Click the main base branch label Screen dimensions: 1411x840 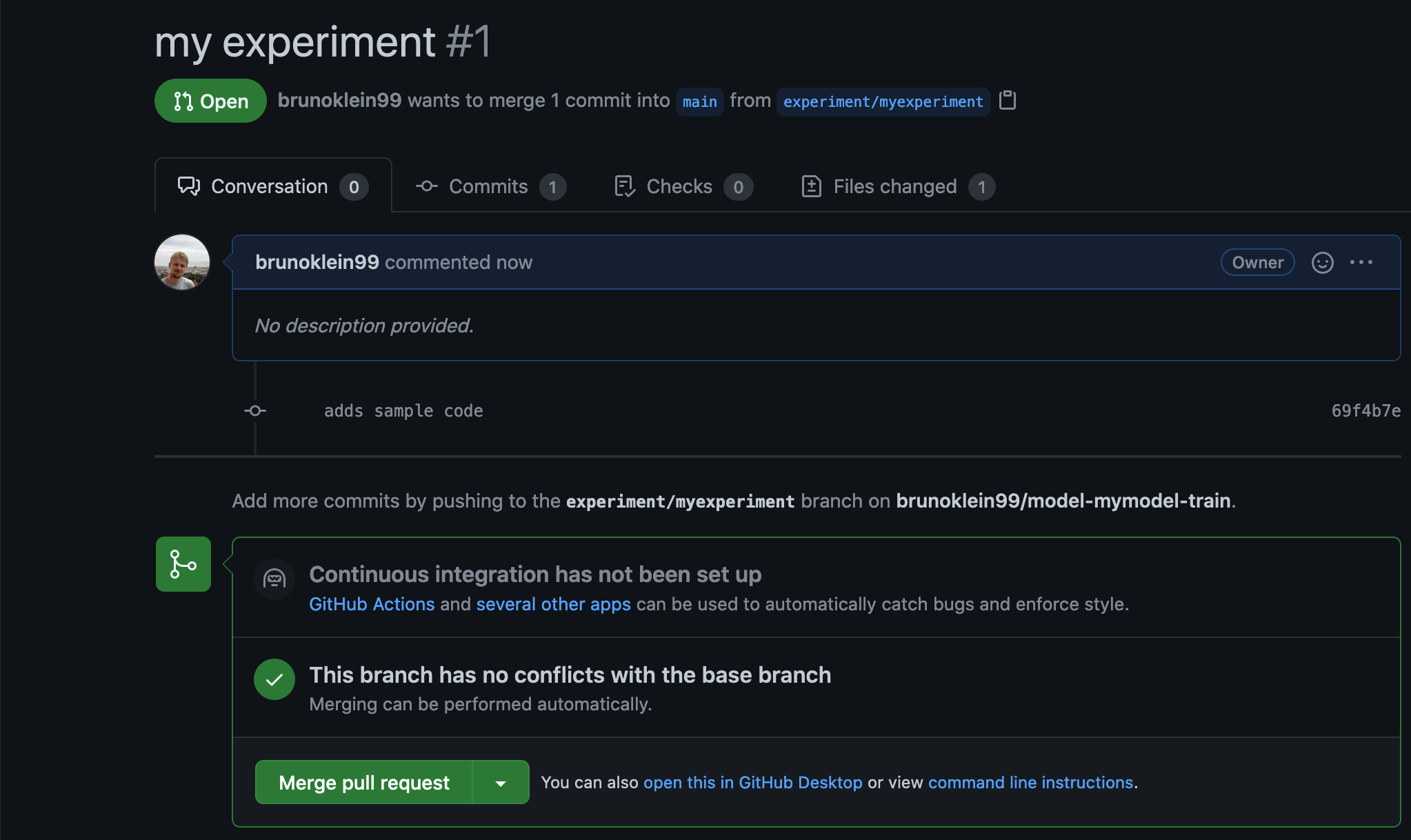point(699,102)
